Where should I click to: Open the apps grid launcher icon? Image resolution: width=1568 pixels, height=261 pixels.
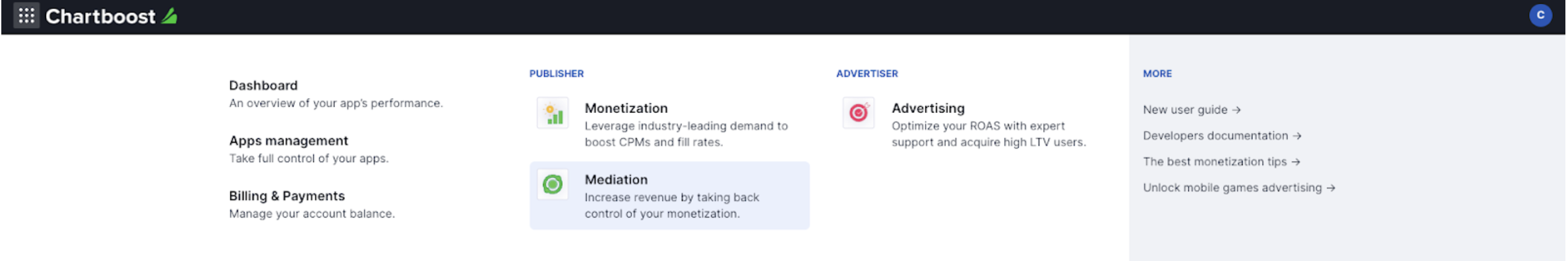click(26, 16)
